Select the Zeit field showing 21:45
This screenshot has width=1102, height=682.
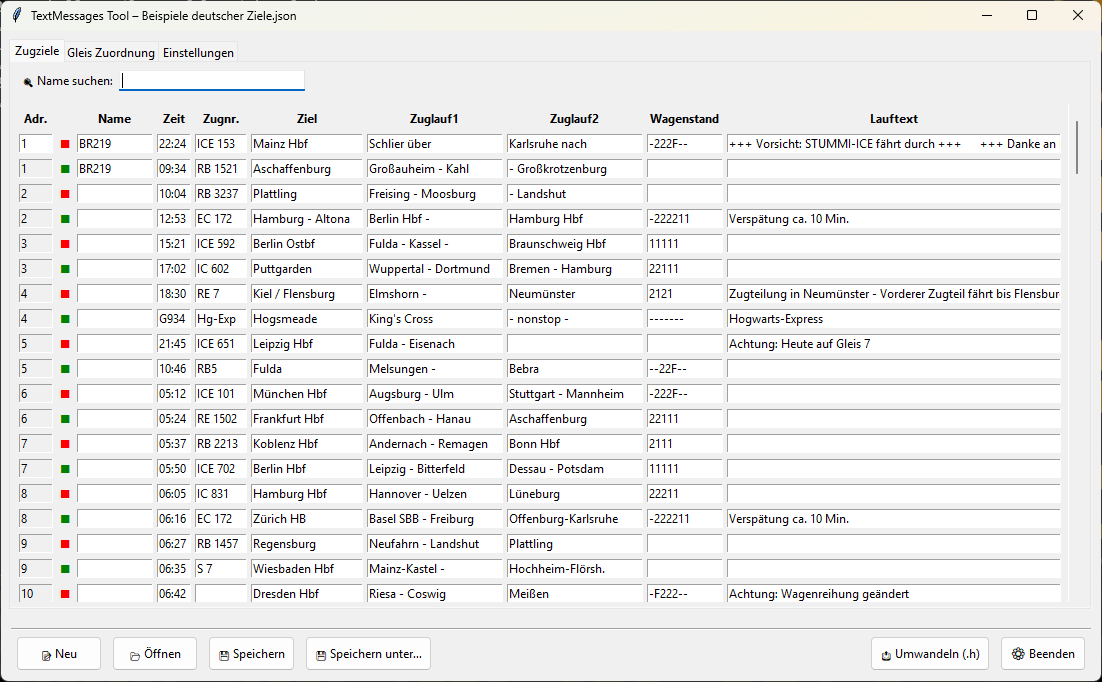pyautogui.click(x=173, y=344)
